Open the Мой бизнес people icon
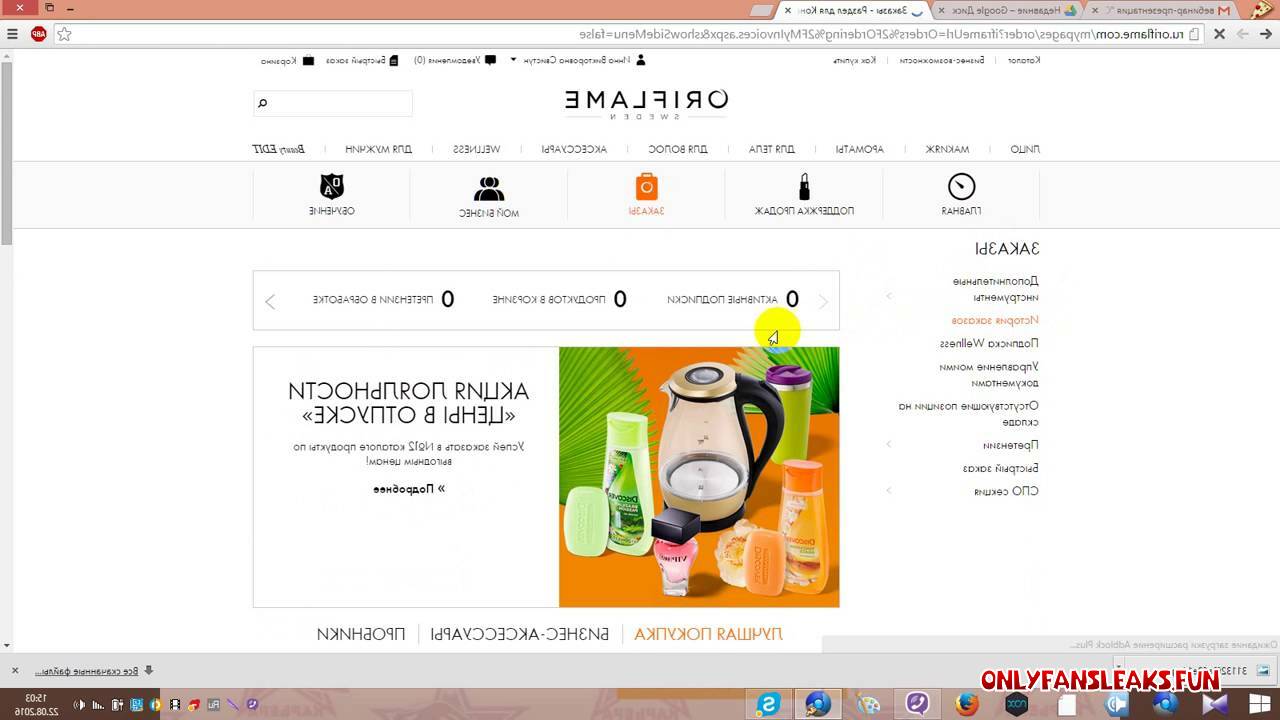This screenshot has height=720, width=1280. 489,188
